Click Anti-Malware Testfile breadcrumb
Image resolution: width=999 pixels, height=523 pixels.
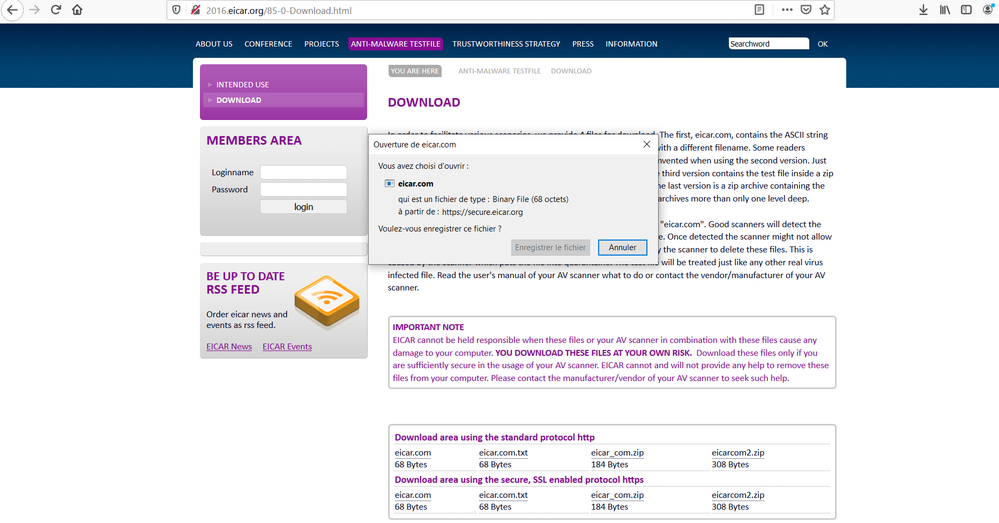(x=500, y=71)
